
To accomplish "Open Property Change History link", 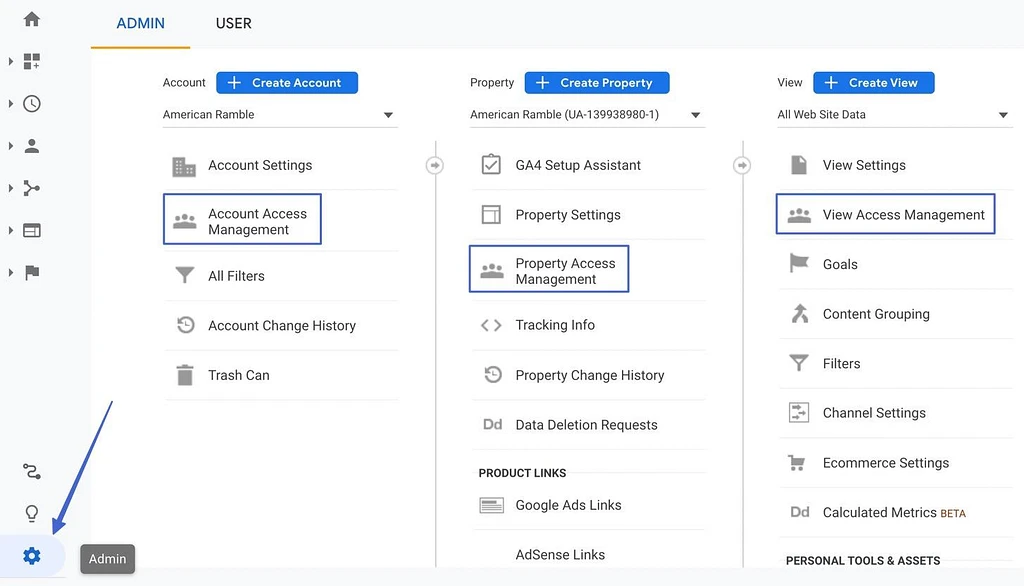I will pyautogui.click(x=590, y=375).
